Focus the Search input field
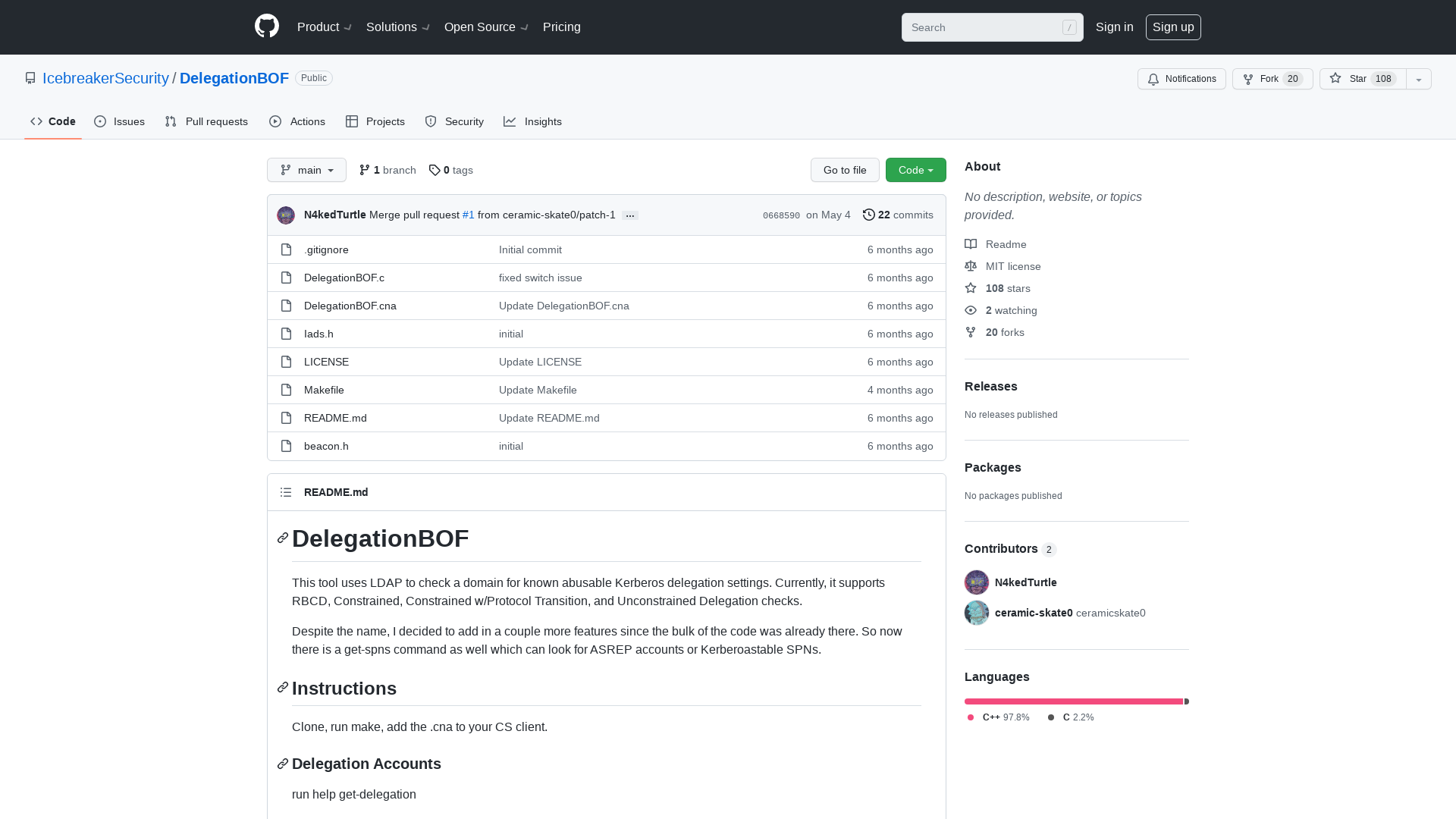This screenshot has height=819, width=1456. (993, 27)
